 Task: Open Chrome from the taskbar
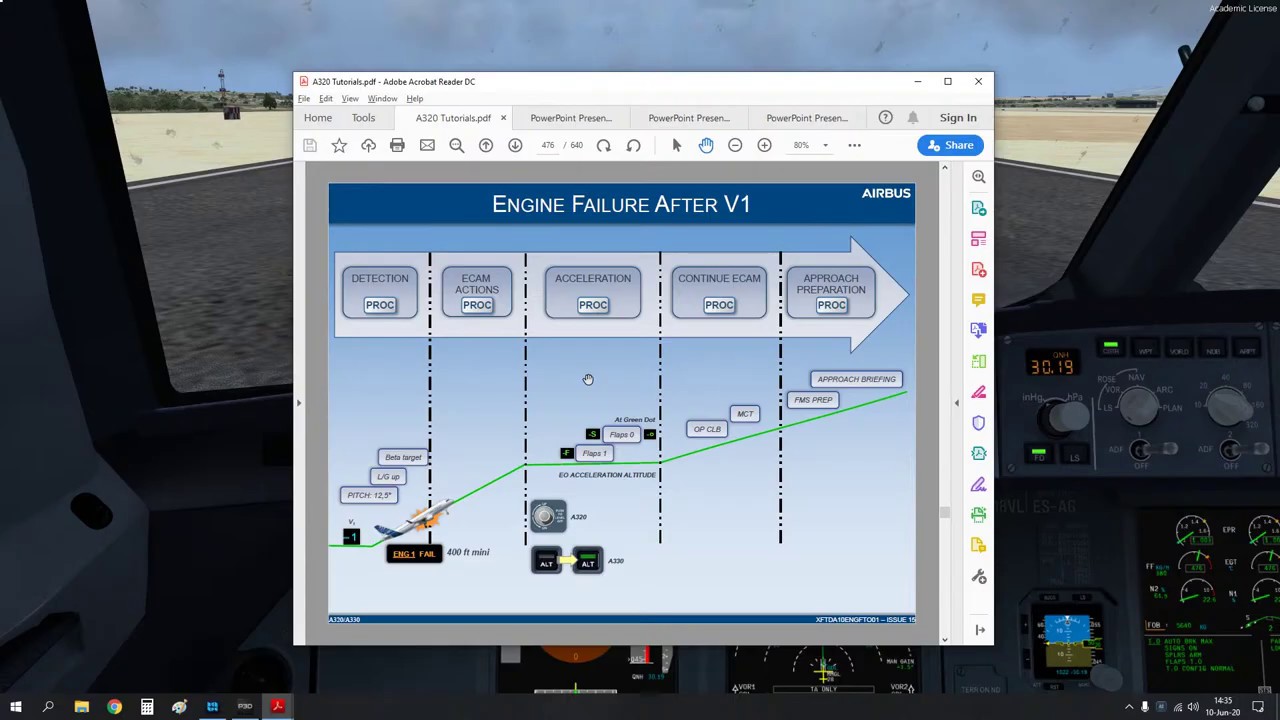coord(114,707)
